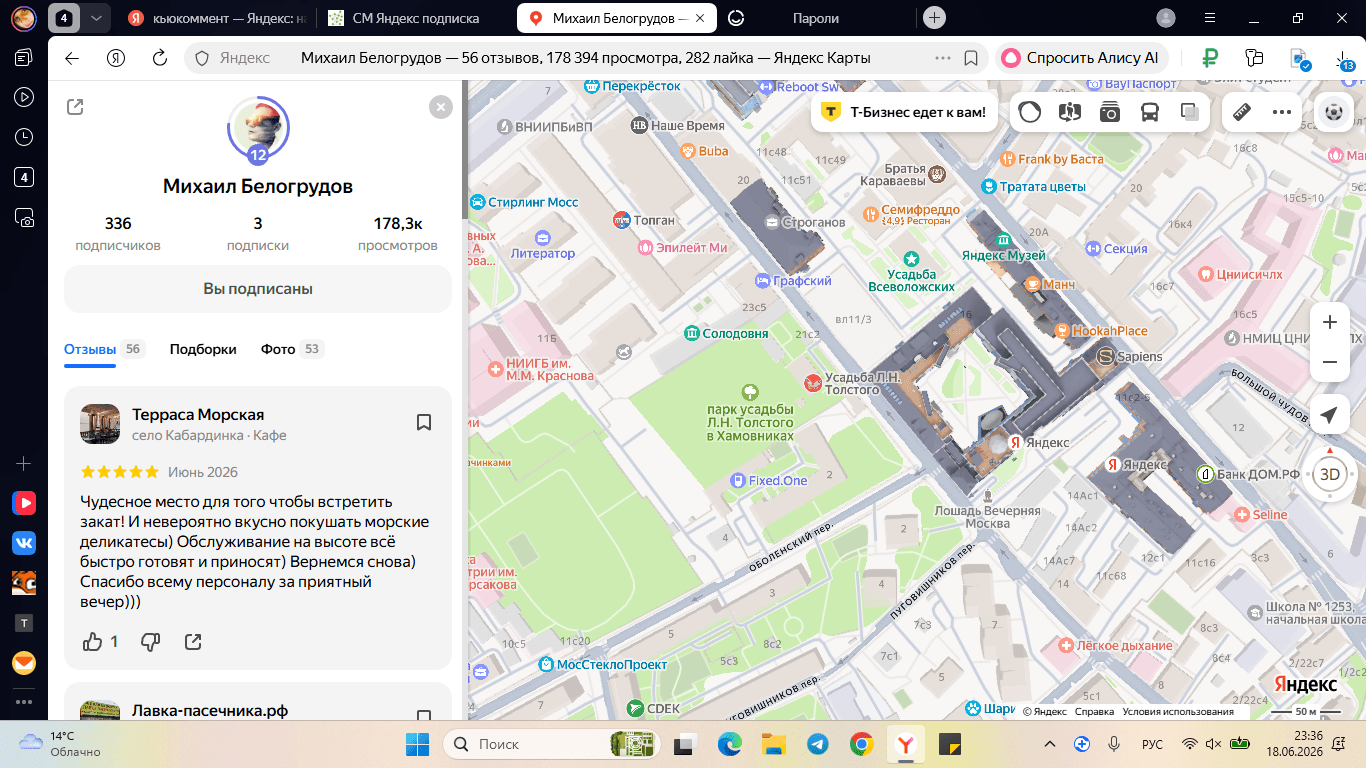The height and width of the screenshot is (768, 1366).
Task: Click the Спросить Алису AI button
Action: pyautogui.click(x=1080, y=58)
